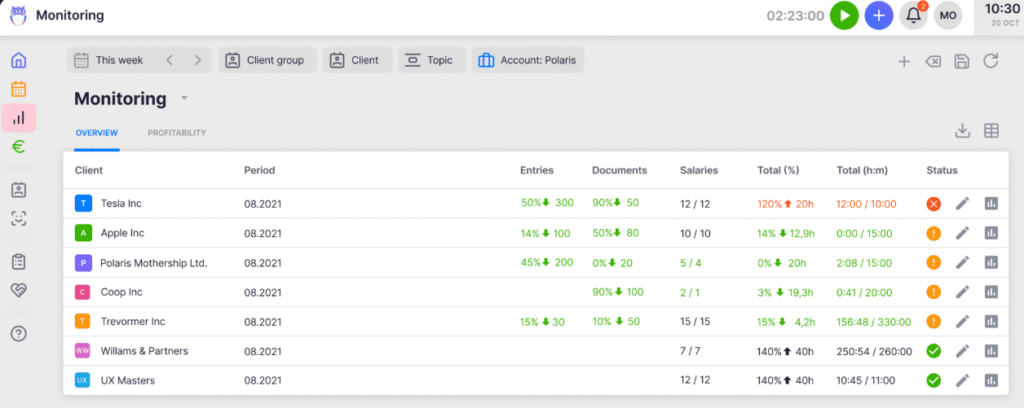Add a new filter with plus icon
The image size is (1024, 408).
904,61
